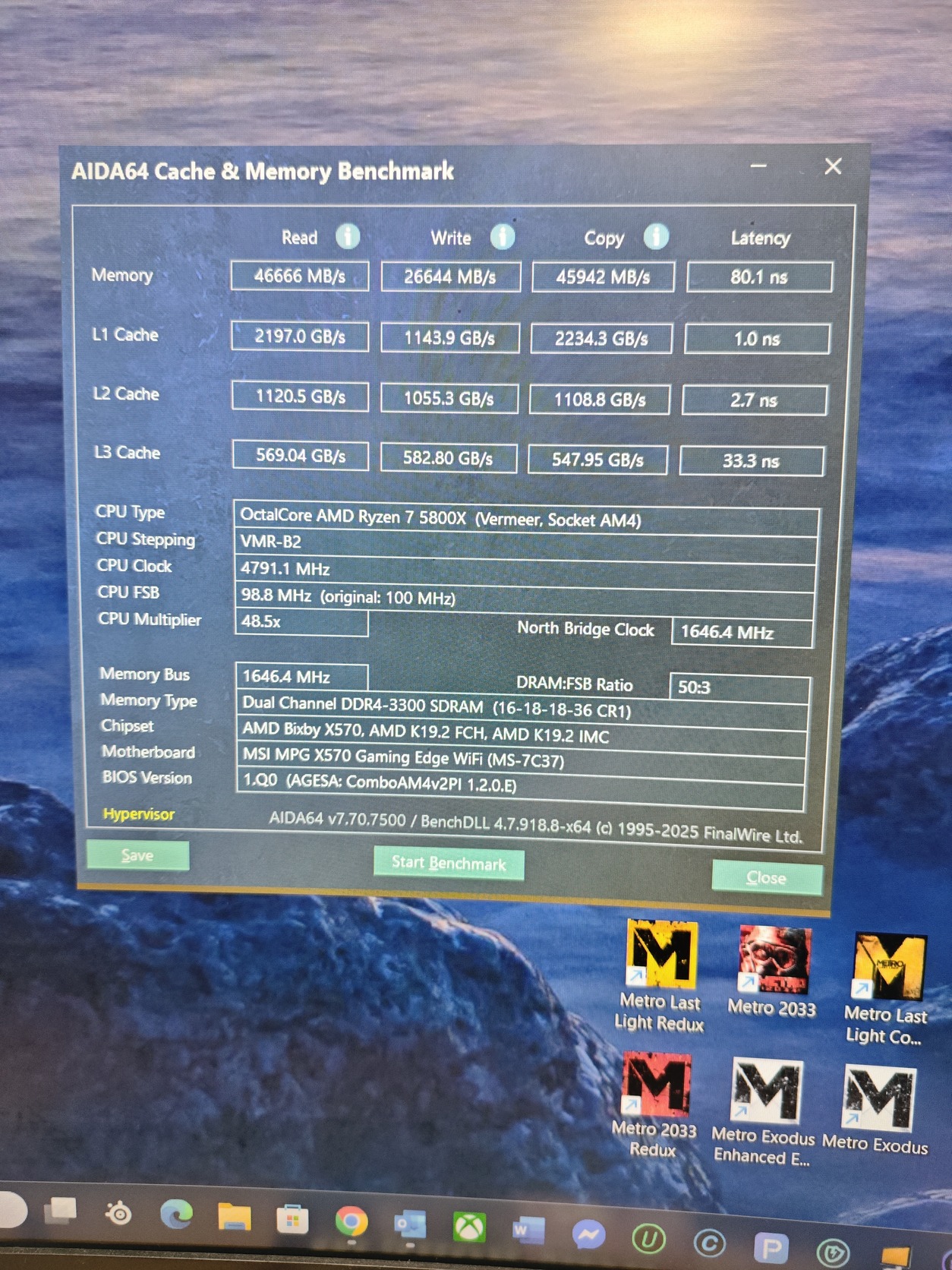Viewport: 952px width, 1270px height.
Task: Click the Motherboard MSI MPG X570 field
Action: click(521, 758)
